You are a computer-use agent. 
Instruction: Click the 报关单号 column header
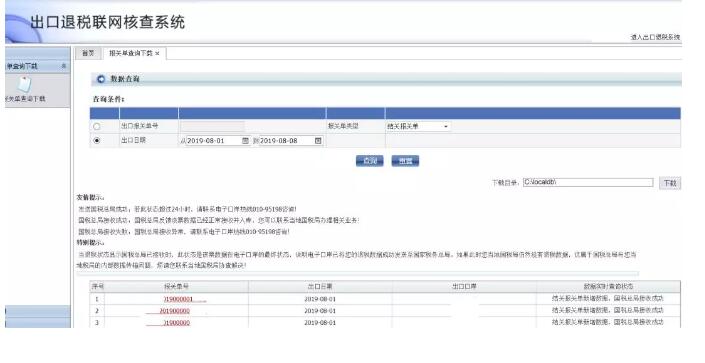(x=176, y=287)
